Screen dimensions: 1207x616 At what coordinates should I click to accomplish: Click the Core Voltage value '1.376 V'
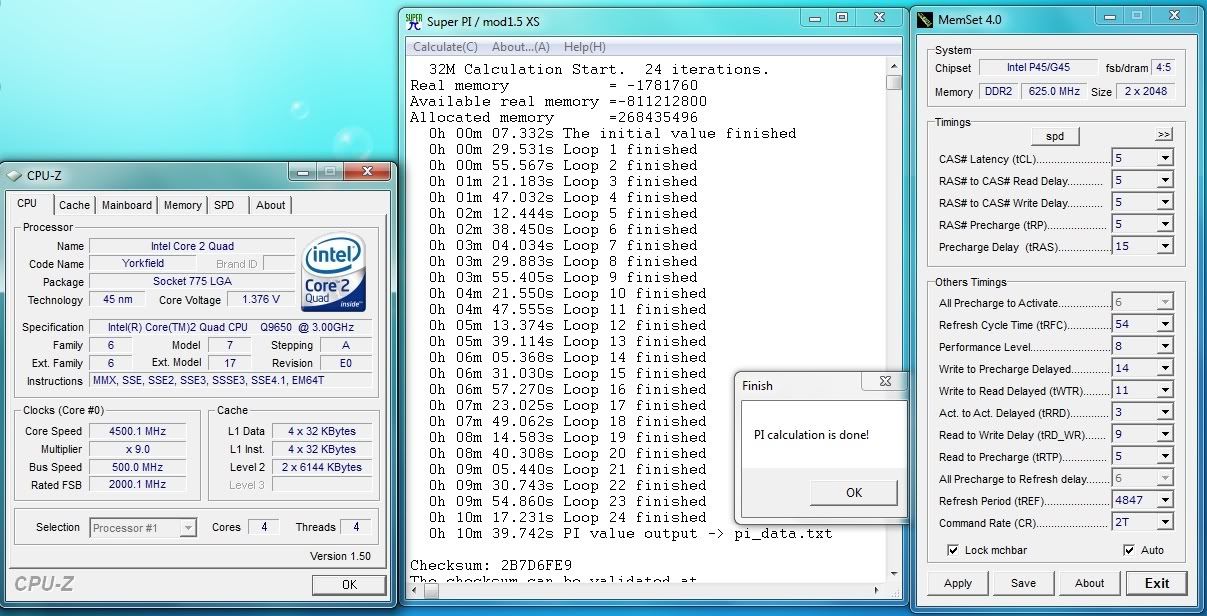tap(261, 300)
